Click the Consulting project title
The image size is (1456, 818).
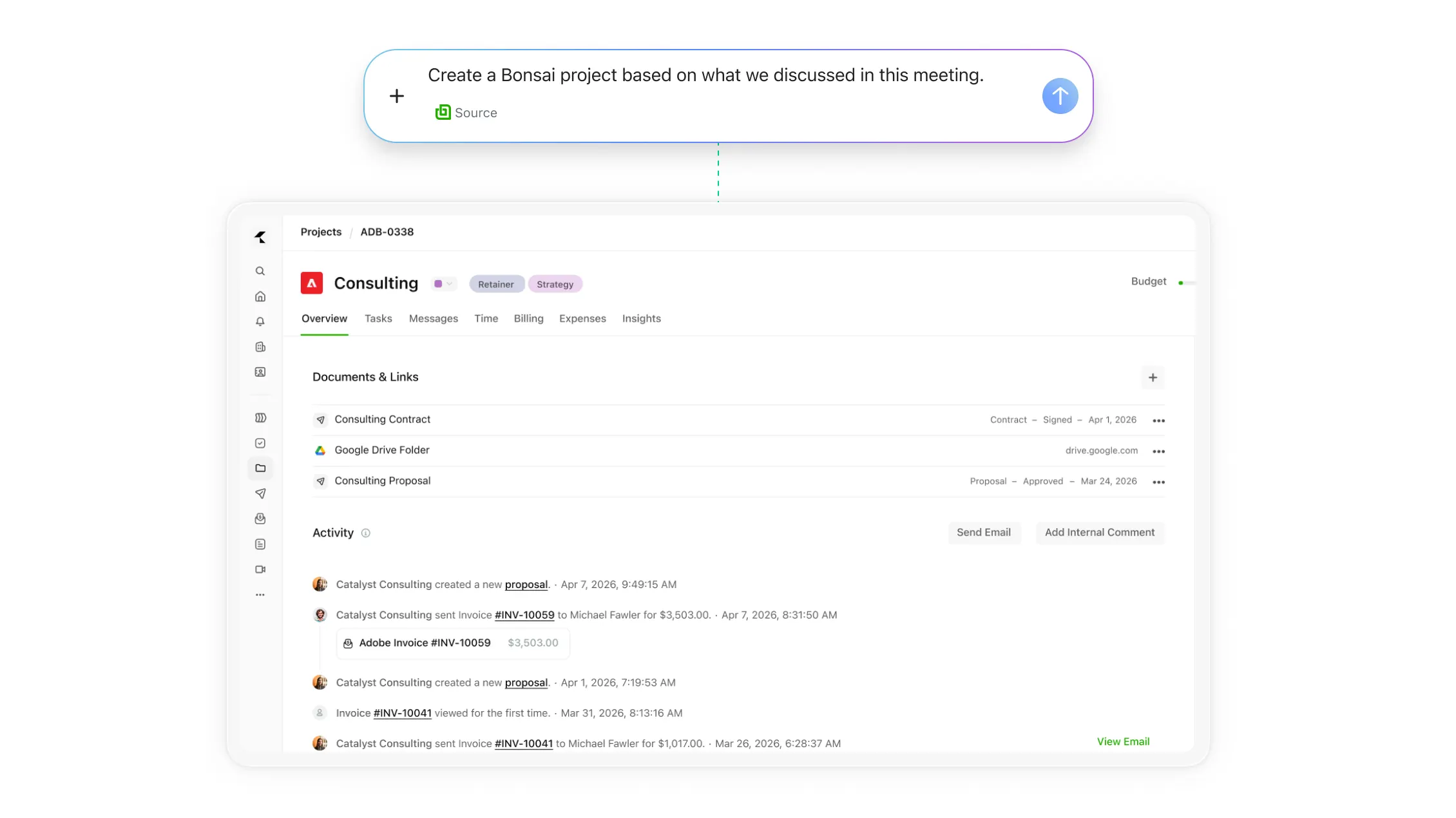pyautogui.click(x=376, y=283)
